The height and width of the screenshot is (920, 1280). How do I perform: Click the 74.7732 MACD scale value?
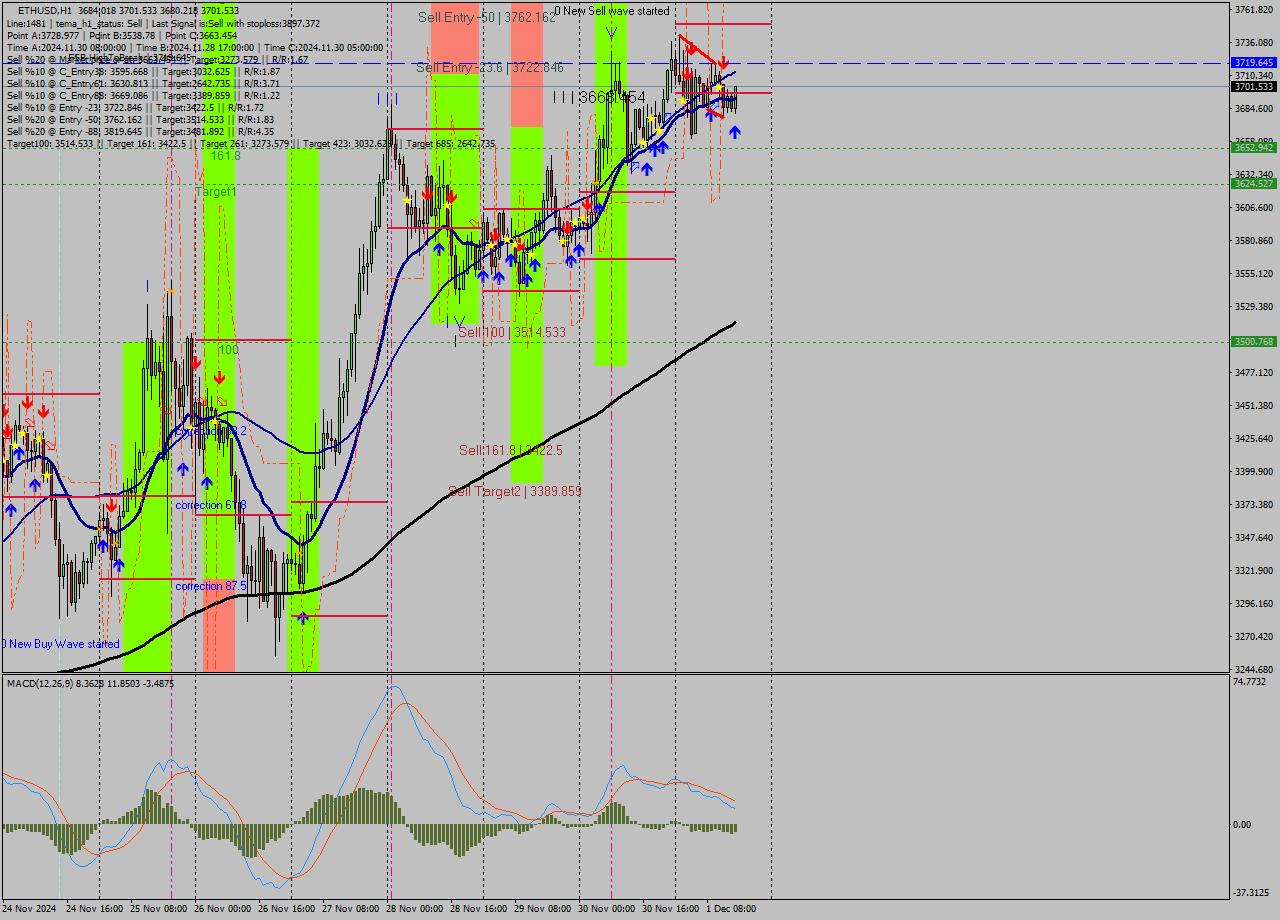[x=1250, y=681]
